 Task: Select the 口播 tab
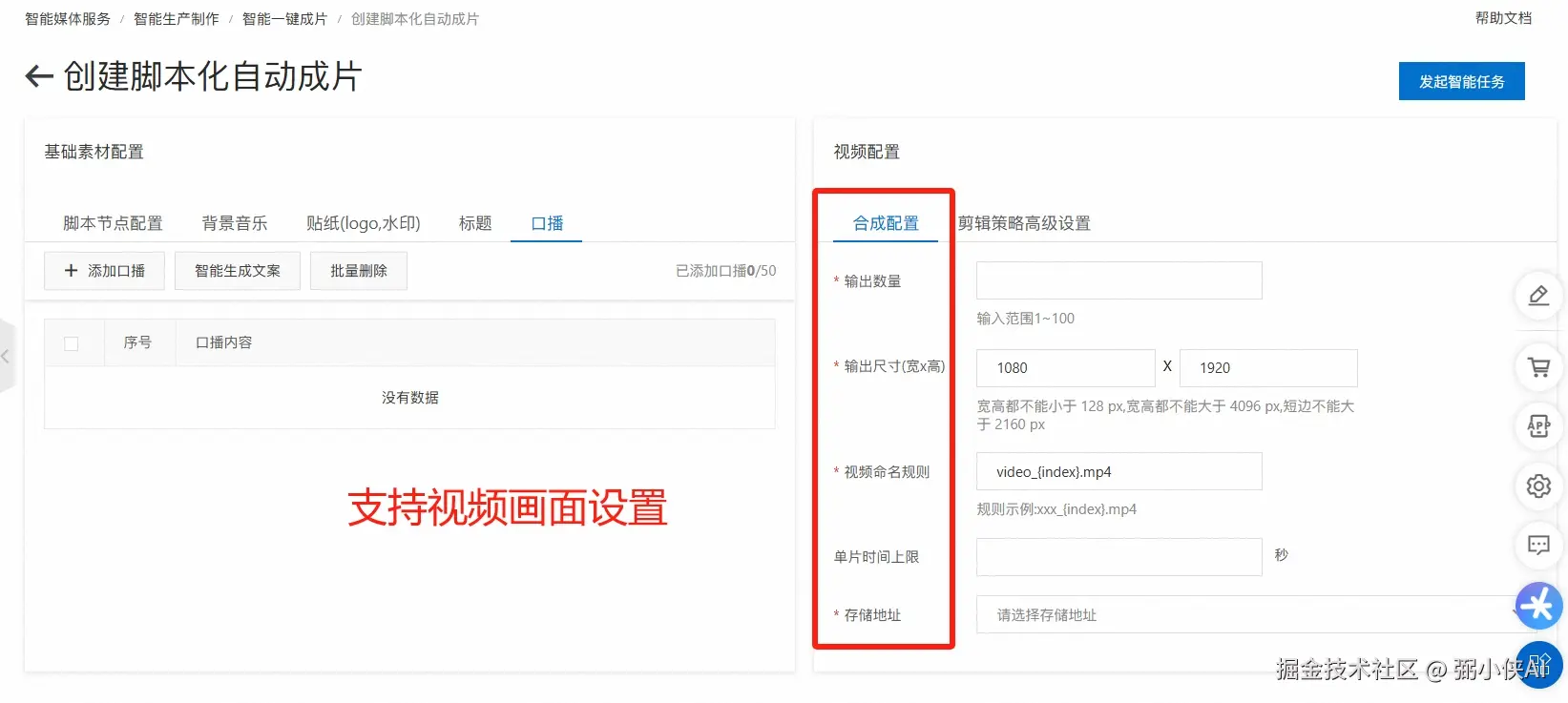point(547,223)
